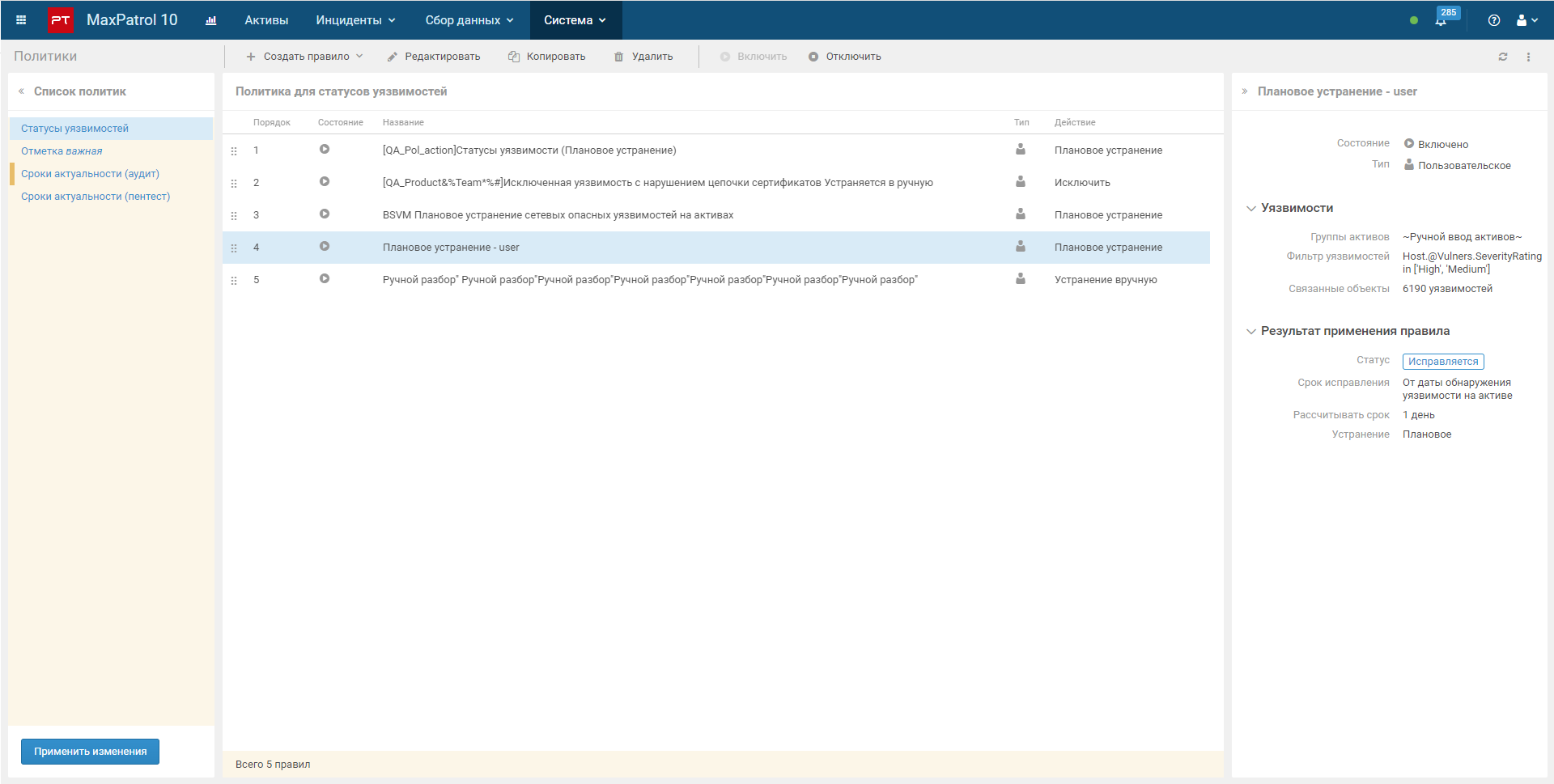Refresh the policies page

click(1503, 57)
